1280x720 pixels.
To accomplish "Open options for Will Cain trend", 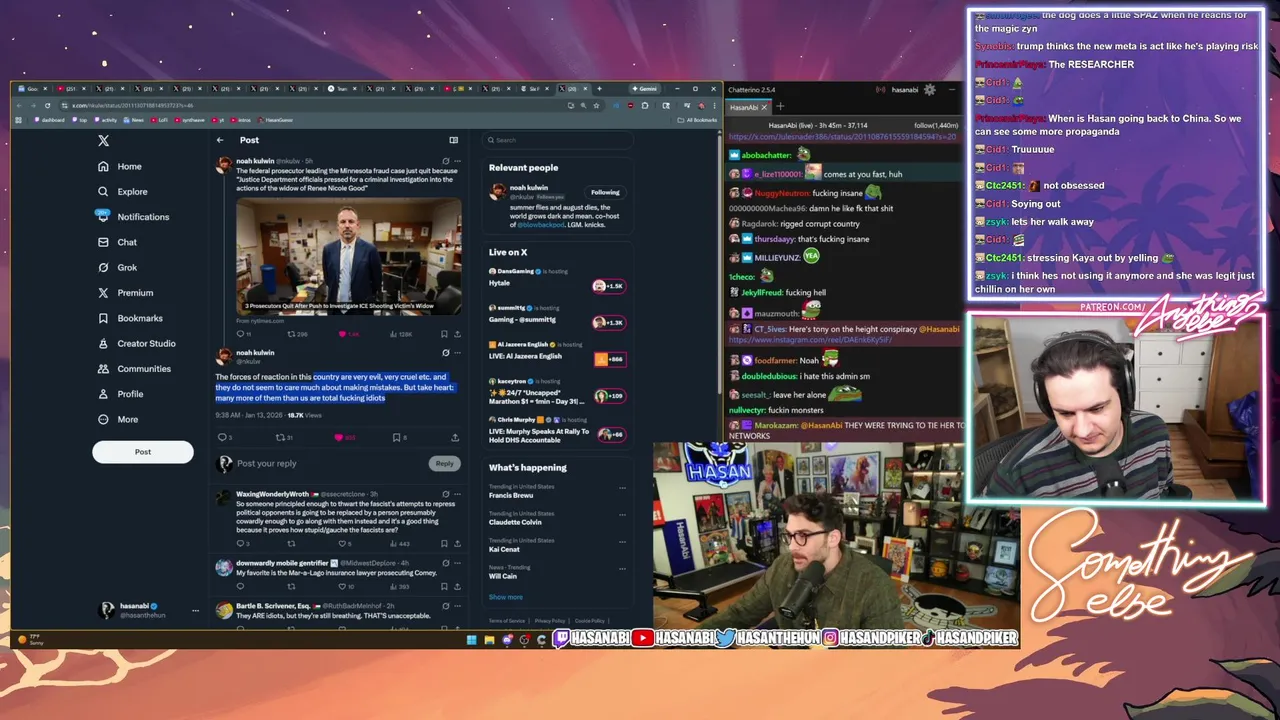I will (622, 569).
